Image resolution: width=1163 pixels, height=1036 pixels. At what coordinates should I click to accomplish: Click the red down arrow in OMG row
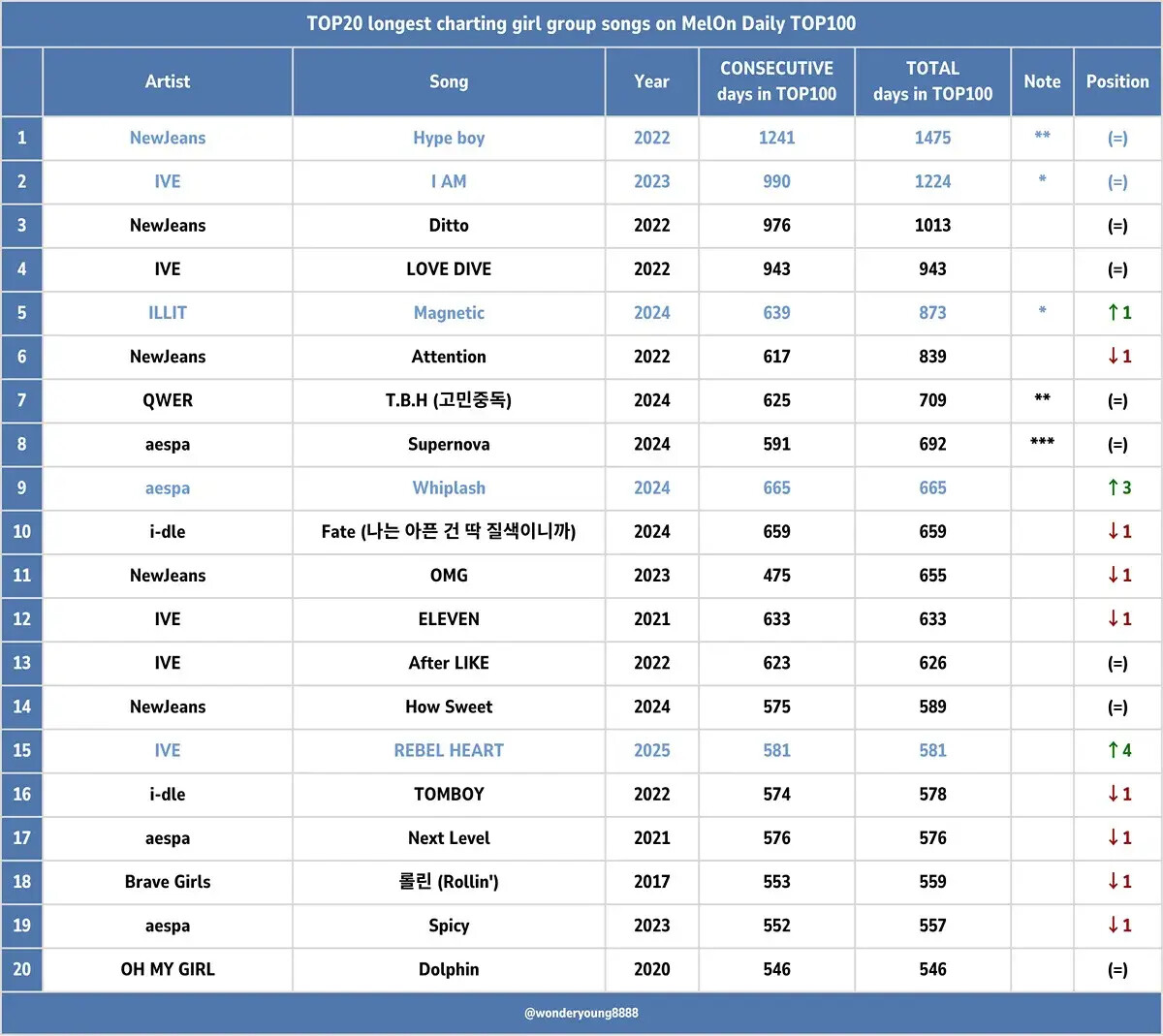1114,575
